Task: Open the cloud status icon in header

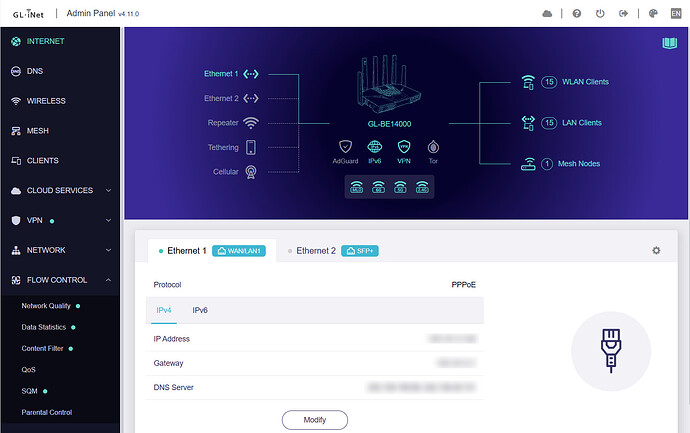Action: (547, 14)
